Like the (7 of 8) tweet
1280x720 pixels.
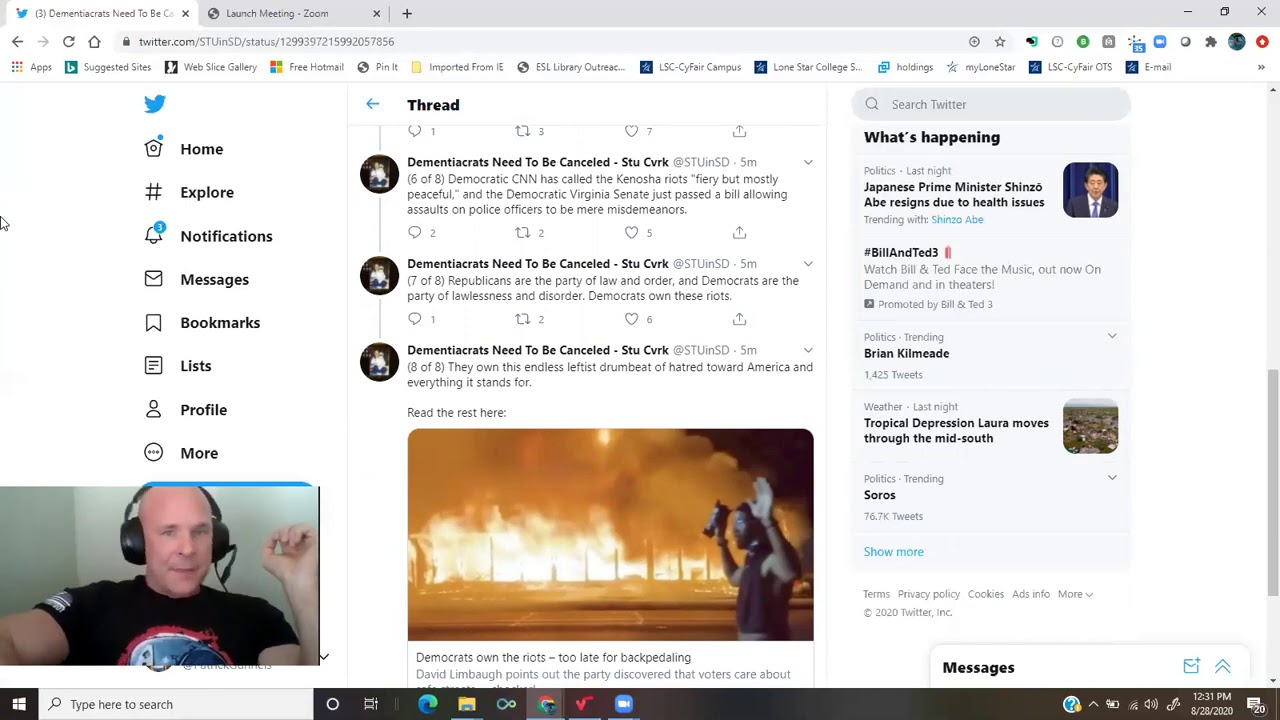[x=631, y=319]
